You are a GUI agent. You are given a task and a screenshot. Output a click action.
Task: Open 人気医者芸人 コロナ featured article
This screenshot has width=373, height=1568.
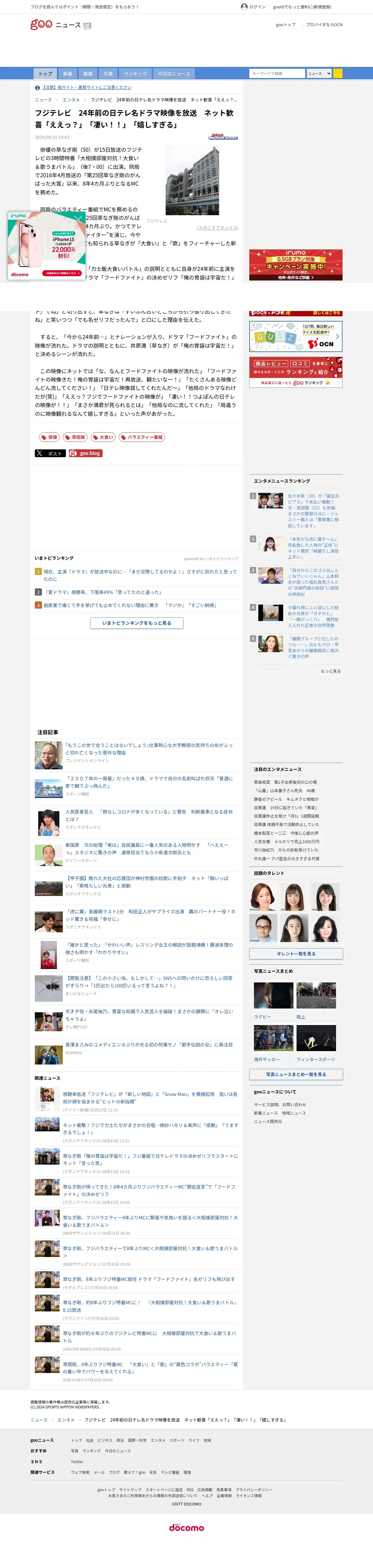pos(149,815)
